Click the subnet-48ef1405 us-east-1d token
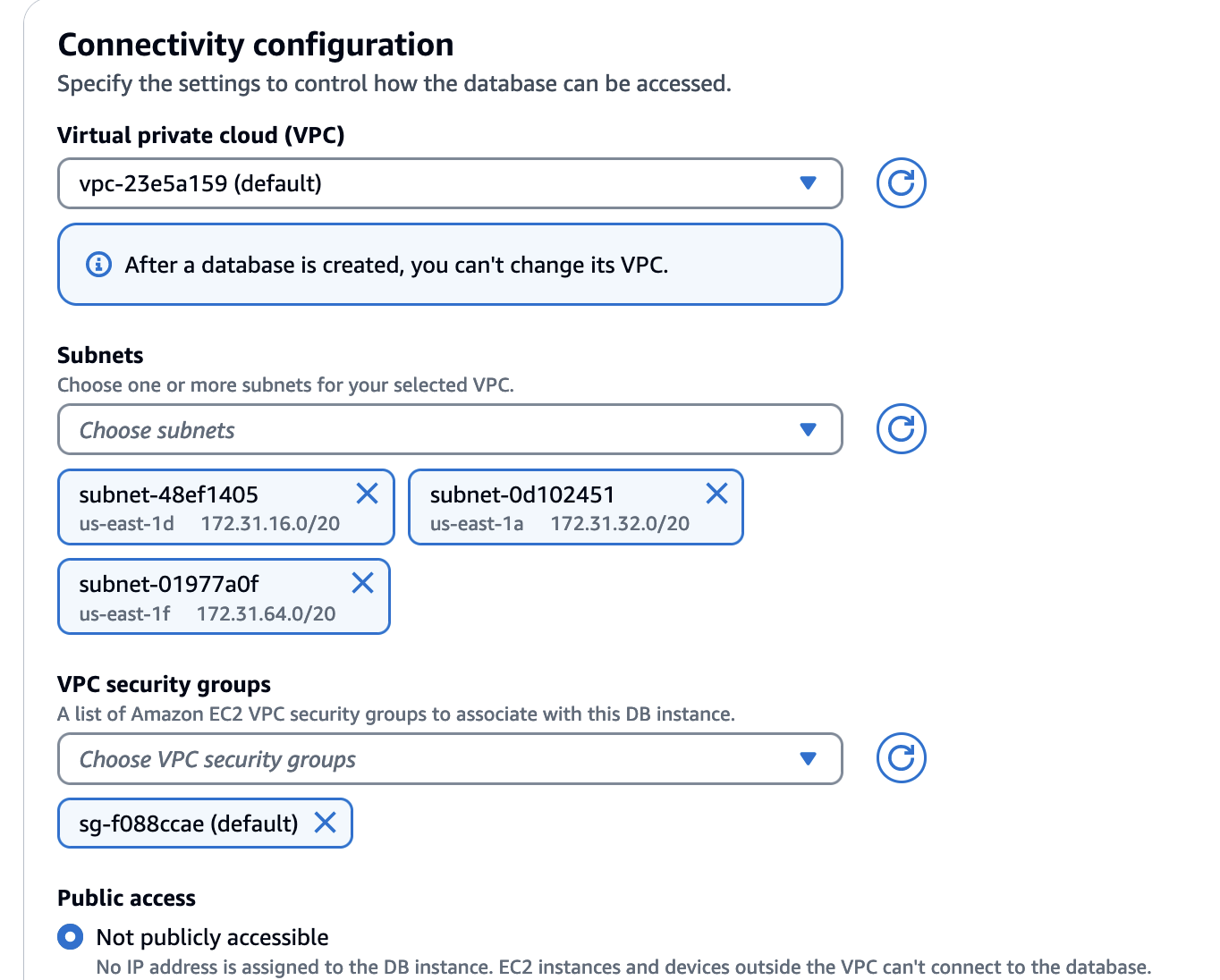The image size is (1220, 980). [x=226, y=507]
